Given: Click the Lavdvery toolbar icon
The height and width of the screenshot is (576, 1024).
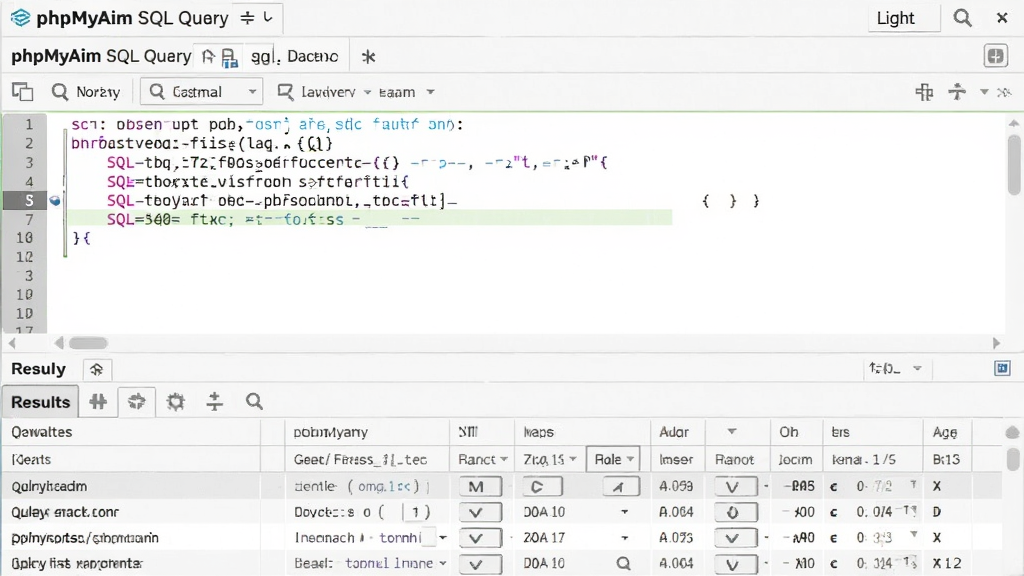Looking at the screenshot, I should point(285,91).
